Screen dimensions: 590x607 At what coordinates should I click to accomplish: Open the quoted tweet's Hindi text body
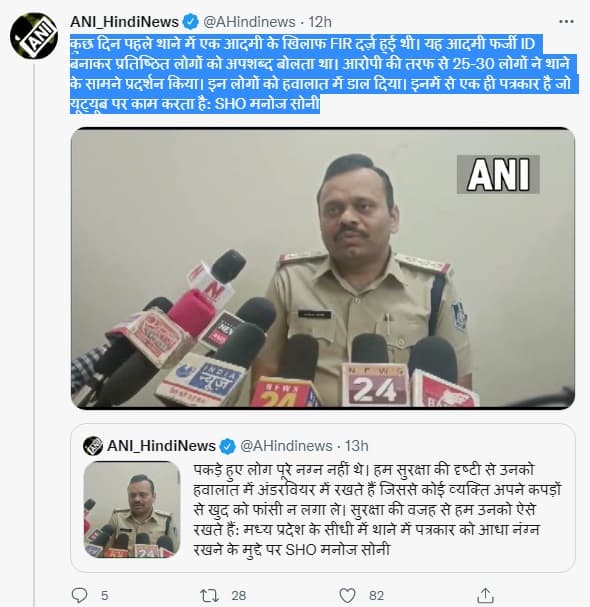(377, 509)
